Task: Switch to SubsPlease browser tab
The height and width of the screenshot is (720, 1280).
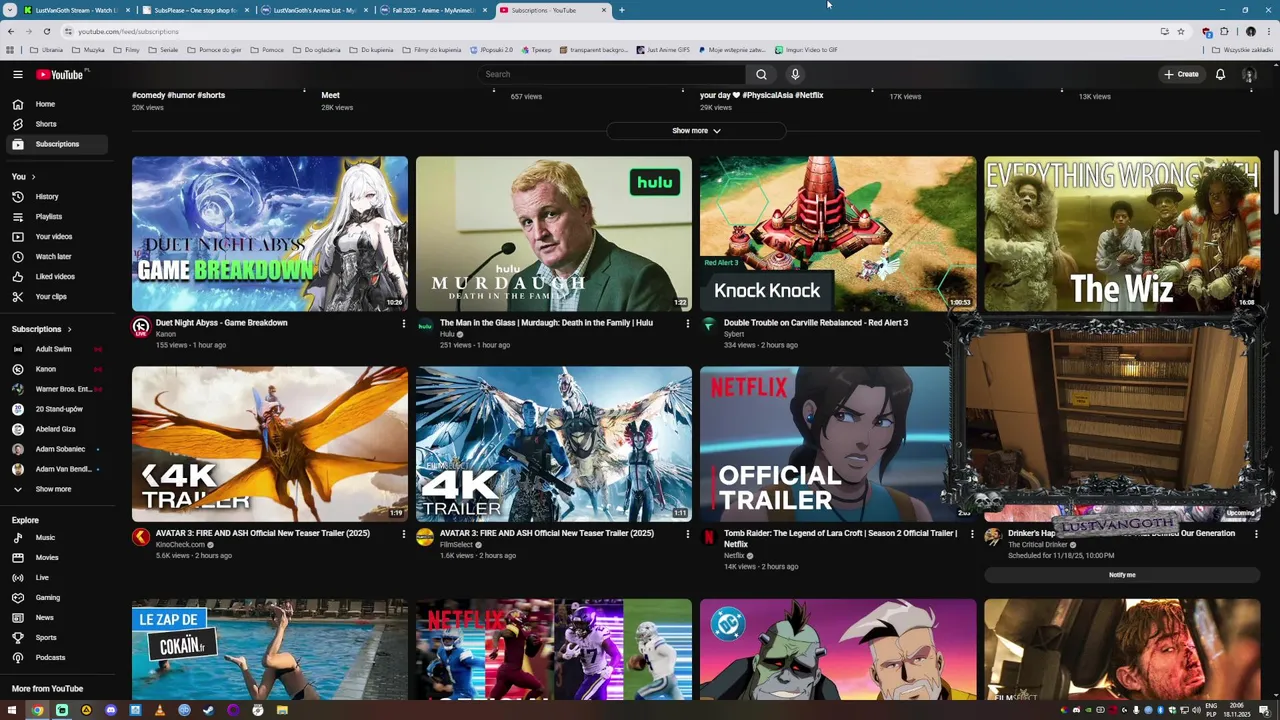Action: (195, 10)
